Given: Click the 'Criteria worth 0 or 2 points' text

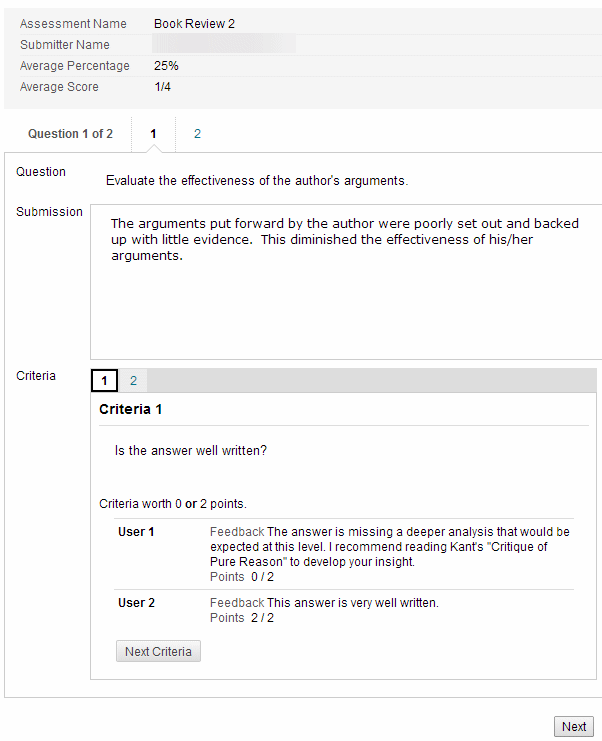Looking at the screenshot, I should 172,504.
